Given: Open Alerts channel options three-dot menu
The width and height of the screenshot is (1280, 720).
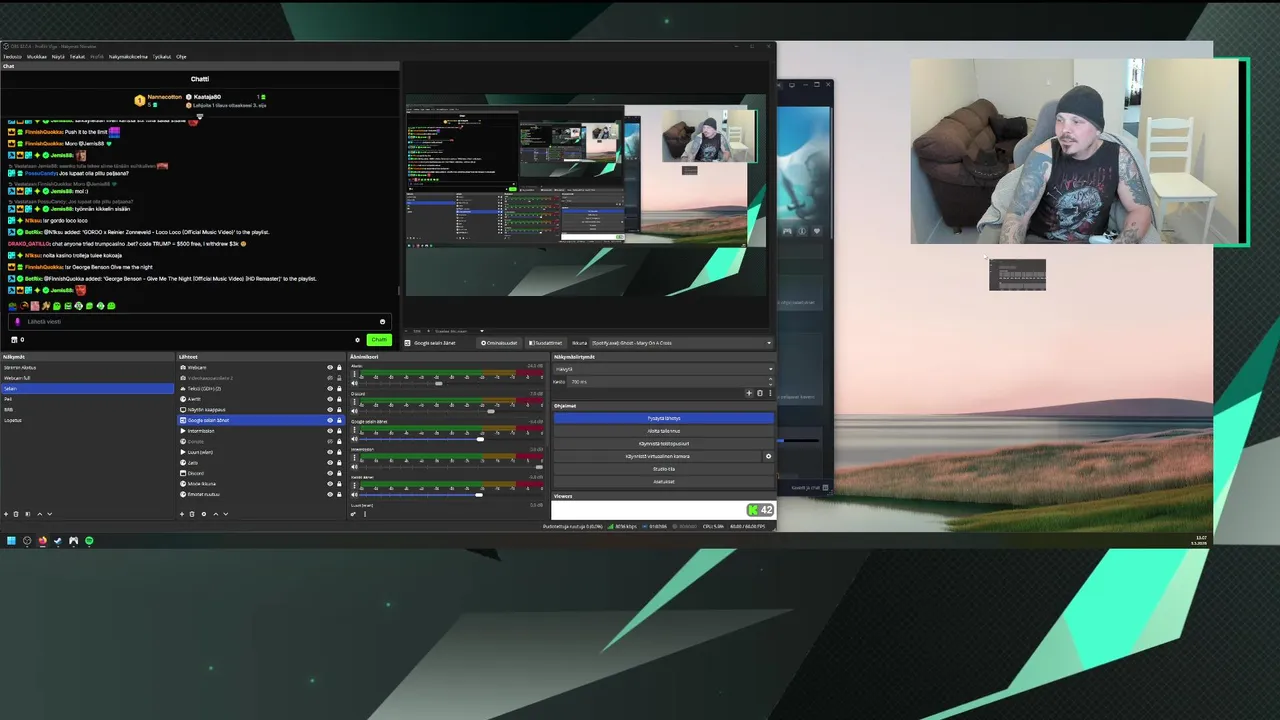Looking at the screenshot, I should point(354,374).
